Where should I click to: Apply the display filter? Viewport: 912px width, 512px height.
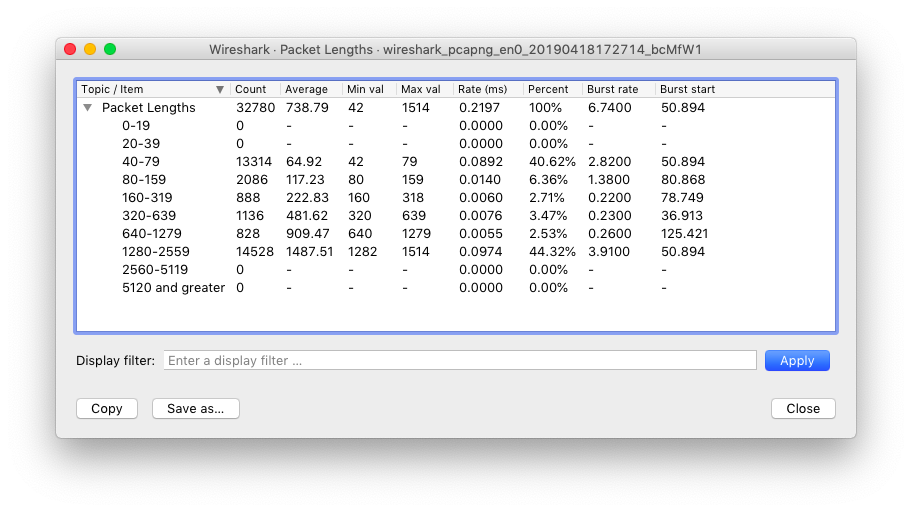[x=797, y=361]
